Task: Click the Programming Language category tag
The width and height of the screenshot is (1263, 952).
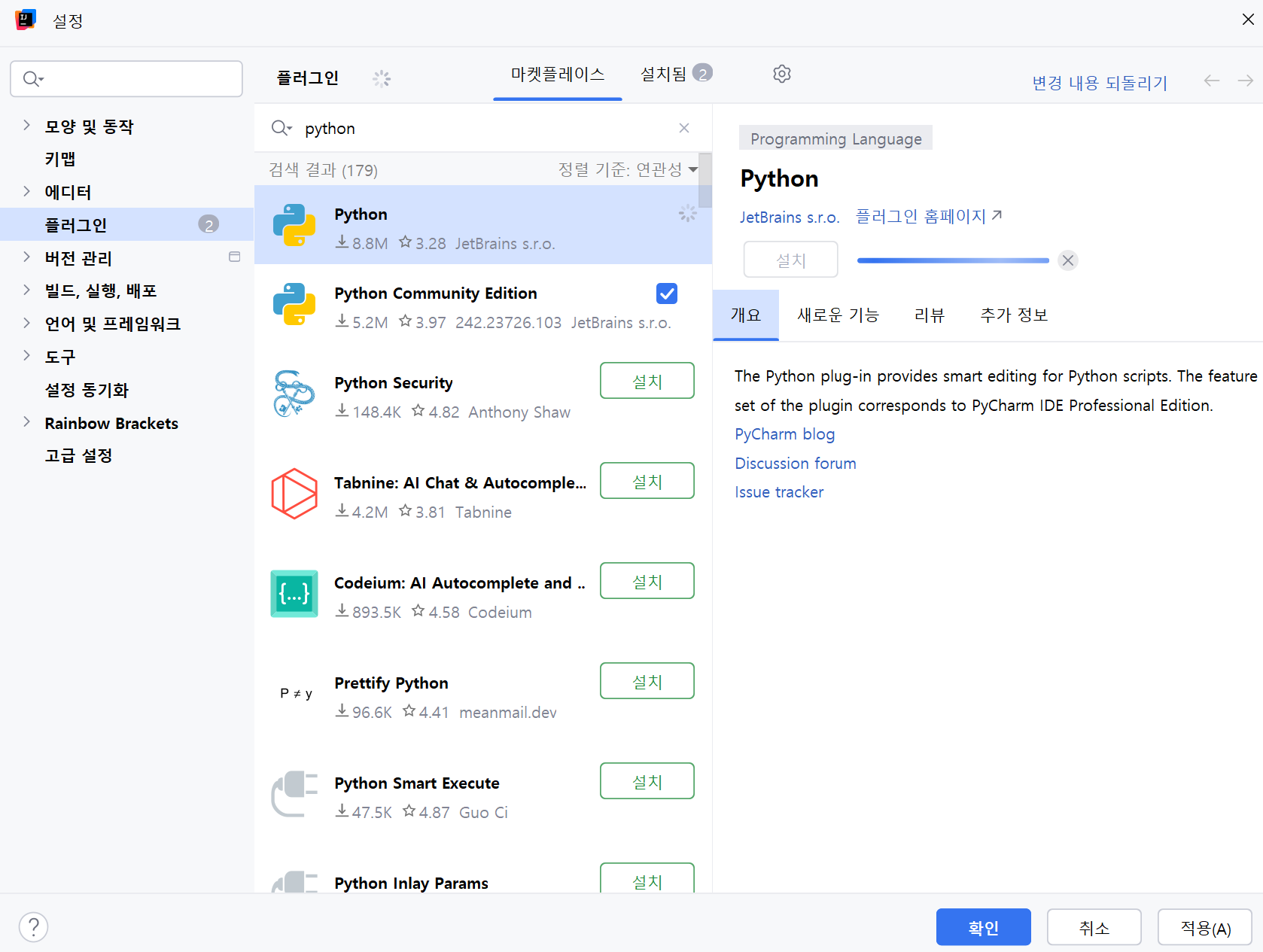Action: point(835,138)
